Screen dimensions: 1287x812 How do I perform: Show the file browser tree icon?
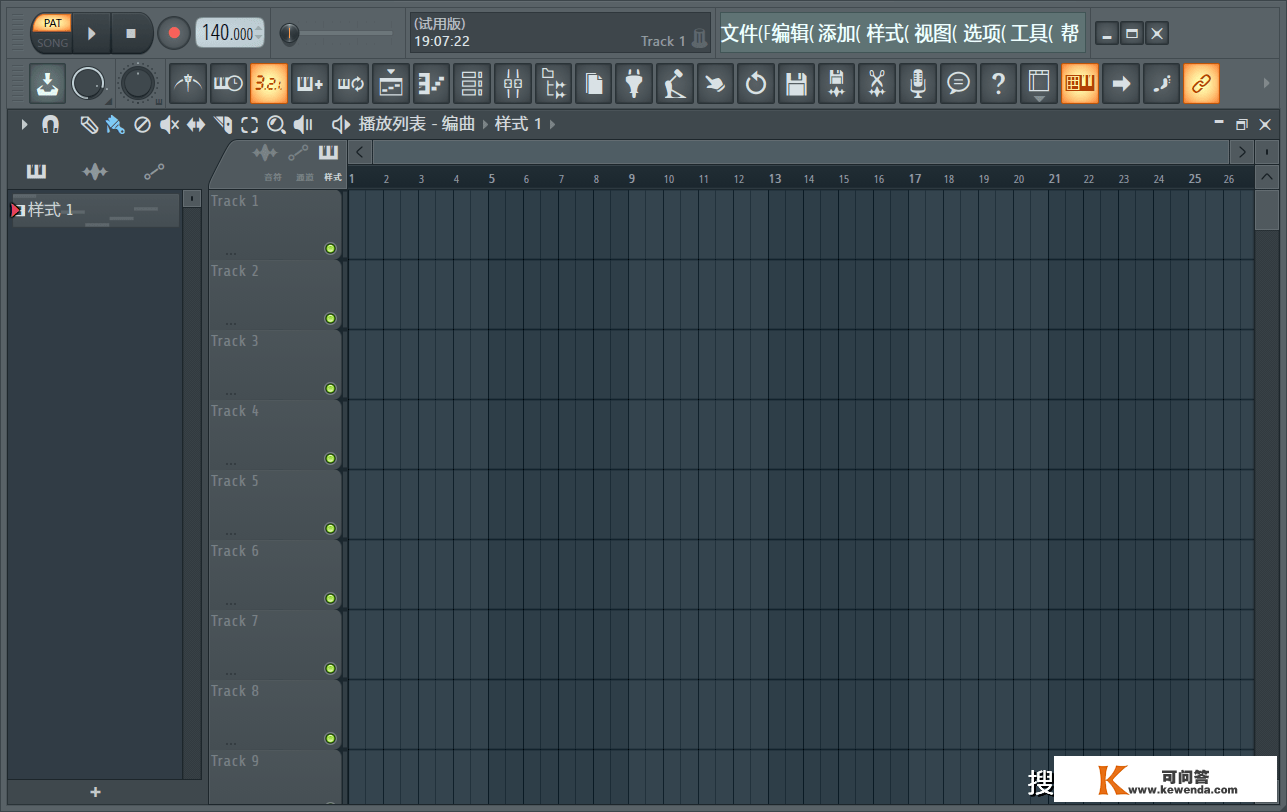553,84
